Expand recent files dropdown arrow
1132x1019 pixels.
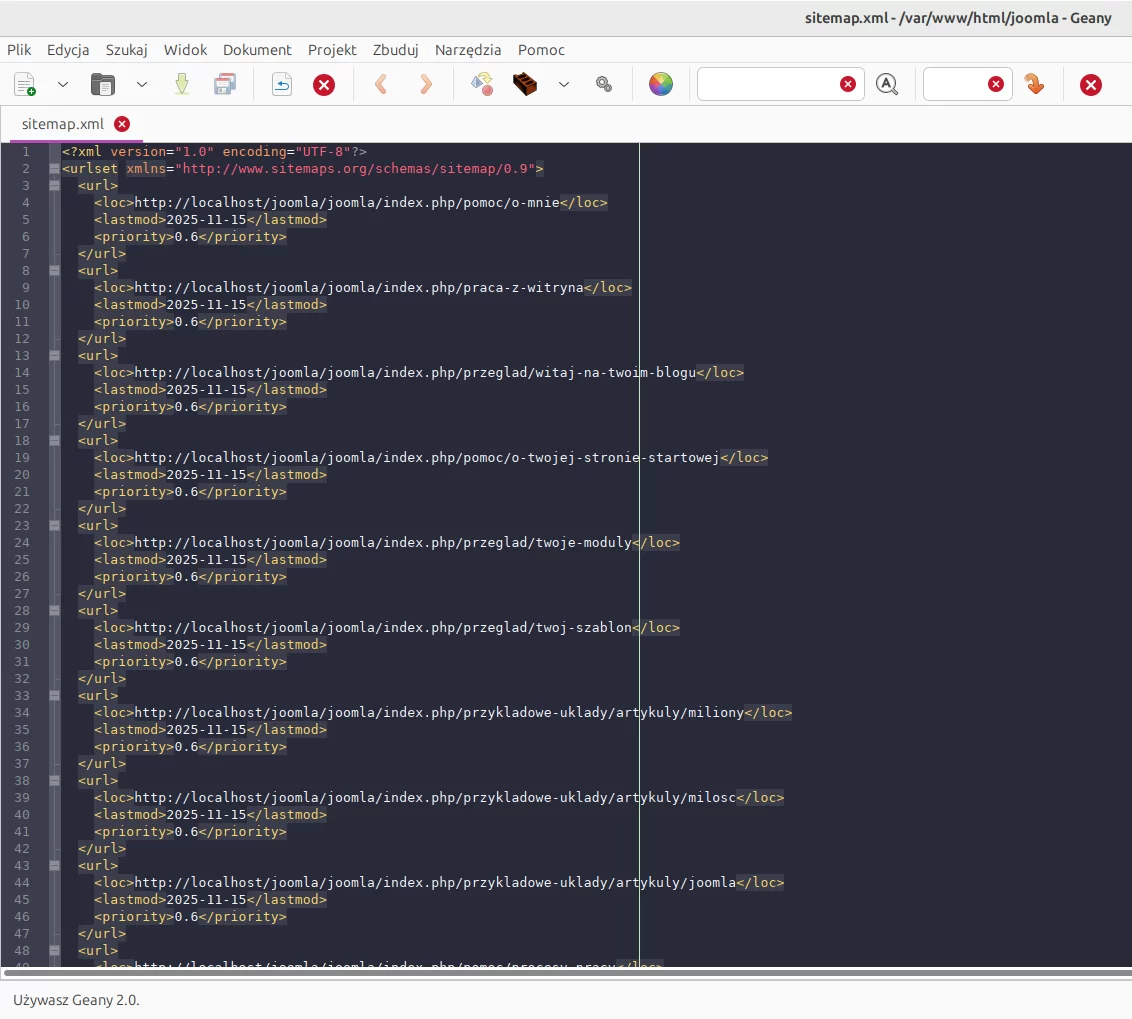[x=142, y=84]
